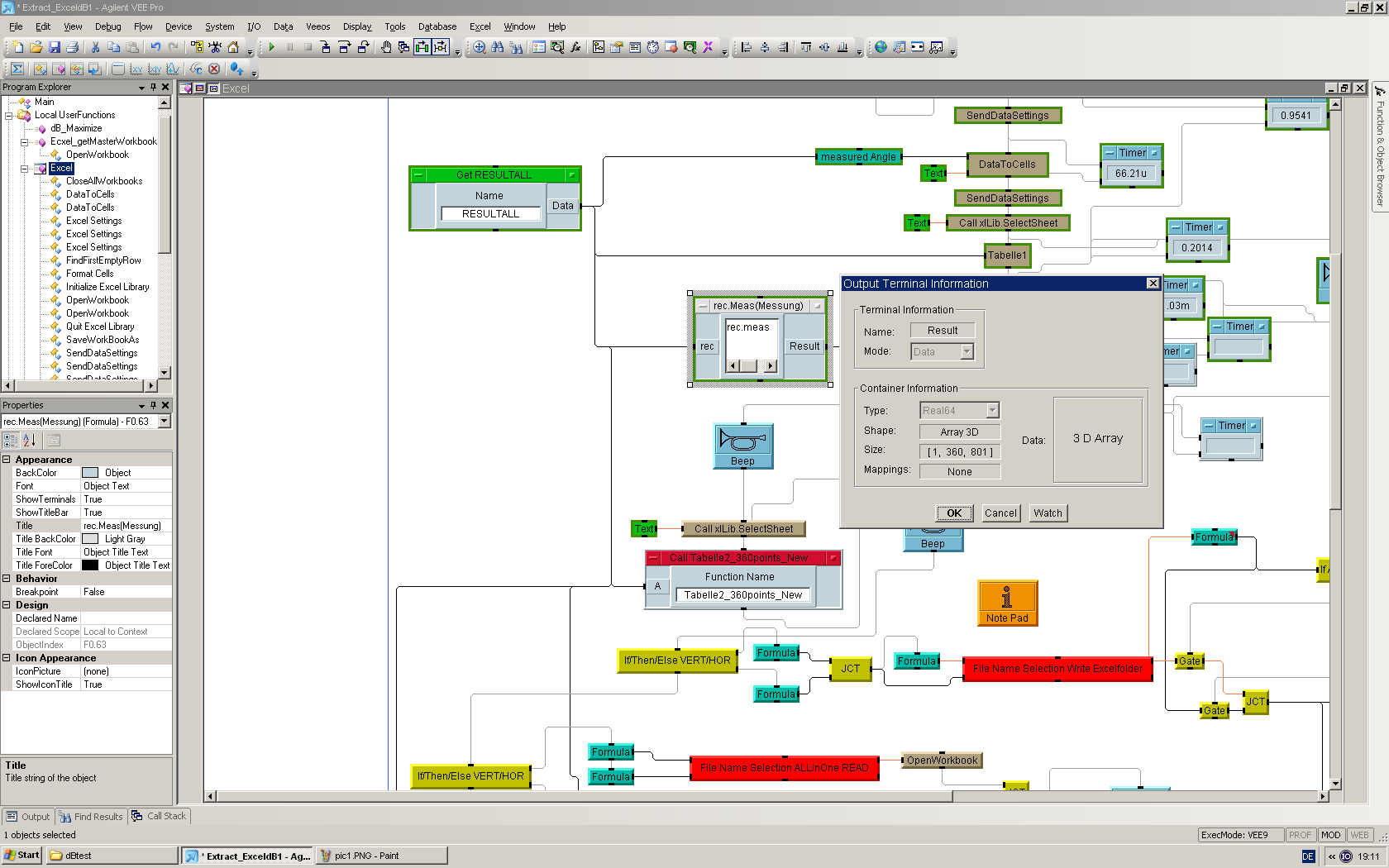Click the BackColor property color swatch
The width and height of the screenshot is (1389, 868).
click(90, 473)
